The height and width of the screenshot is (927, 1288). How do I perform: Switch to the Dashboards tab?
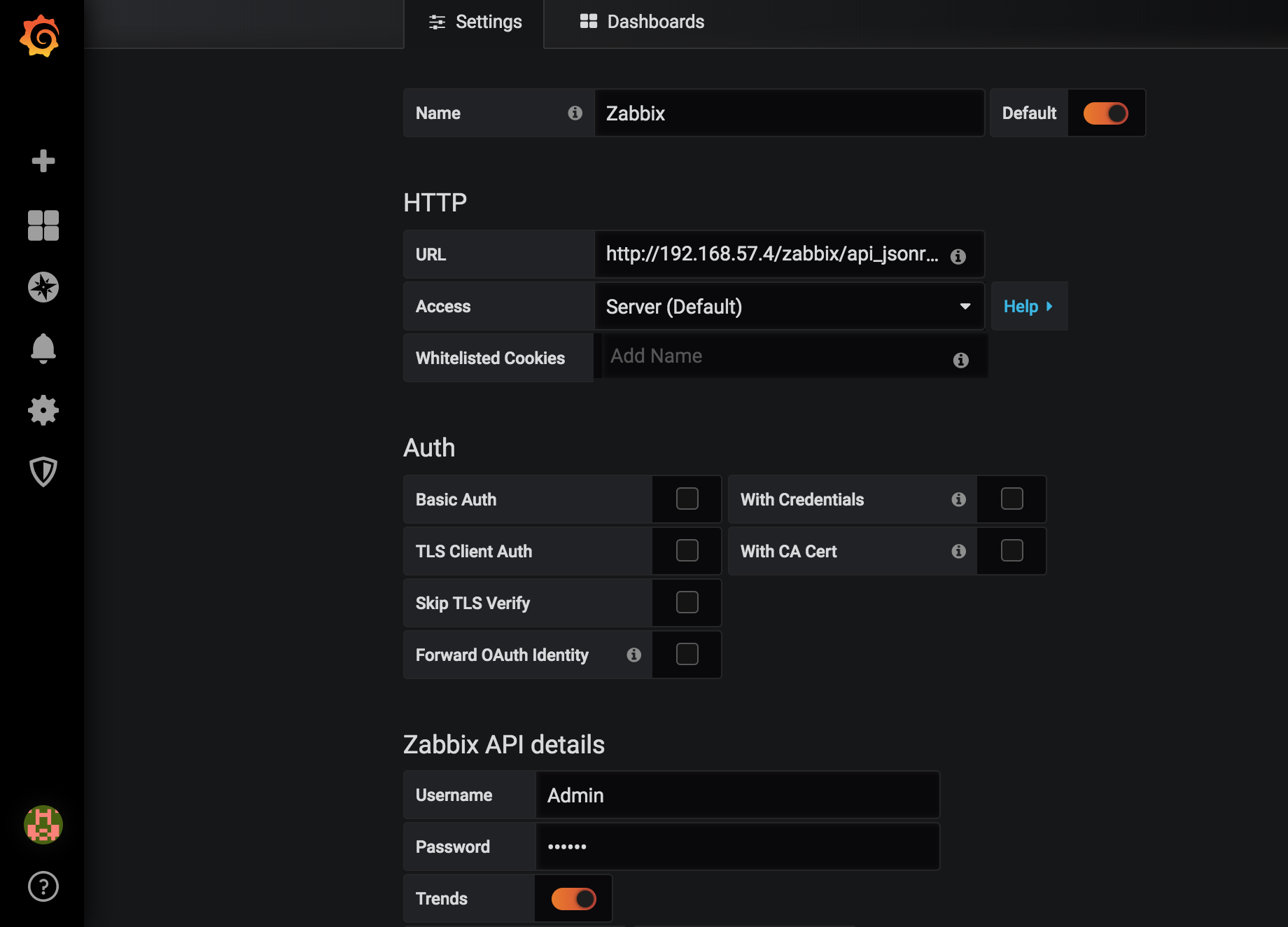642,22
